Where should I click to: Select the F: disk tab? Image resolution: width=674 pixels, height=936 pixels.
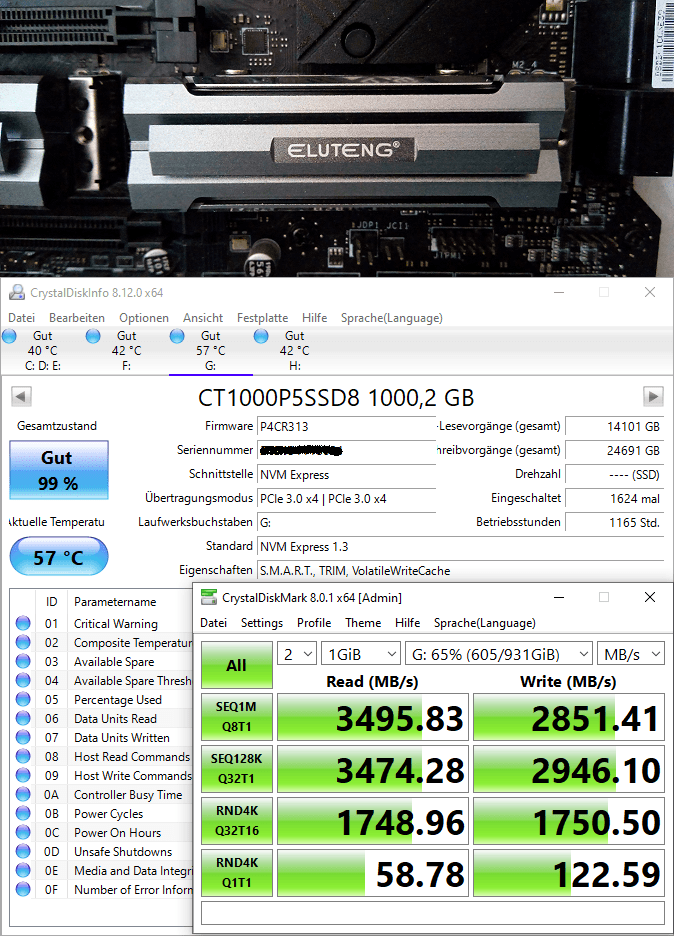(x=127, y=350)
